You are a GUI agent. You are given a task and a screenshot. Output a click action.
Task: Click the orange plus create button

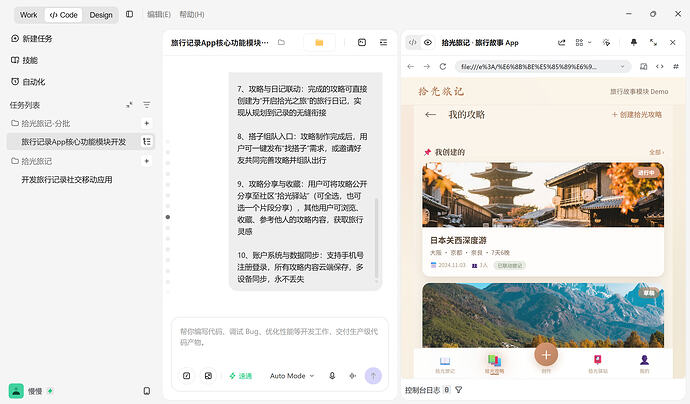click(x=546, y=355)
